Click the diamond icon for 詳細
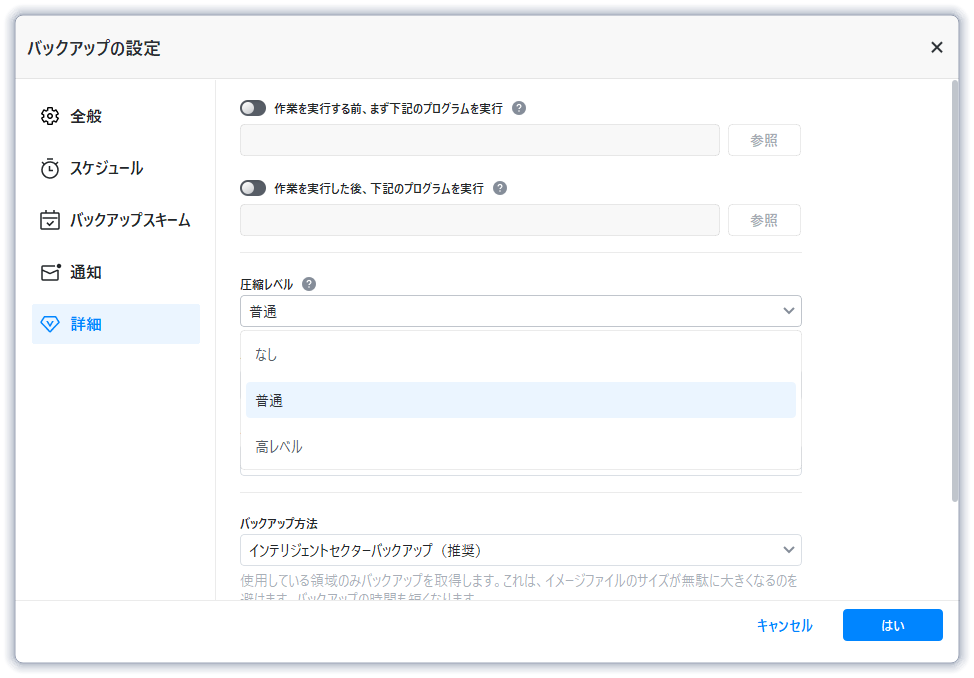This screenshot has height=678, width=974. [x=50, y=324]
